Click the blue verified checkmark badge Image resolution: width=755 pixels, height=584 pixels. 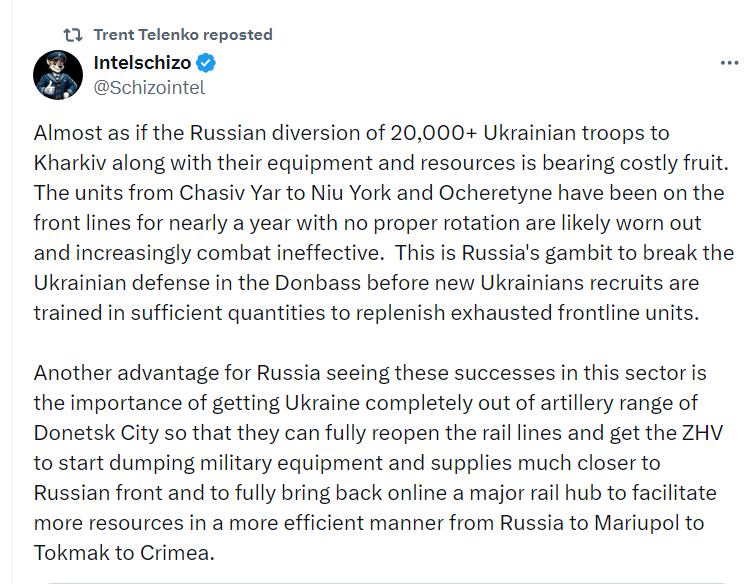tap(206, 63)
